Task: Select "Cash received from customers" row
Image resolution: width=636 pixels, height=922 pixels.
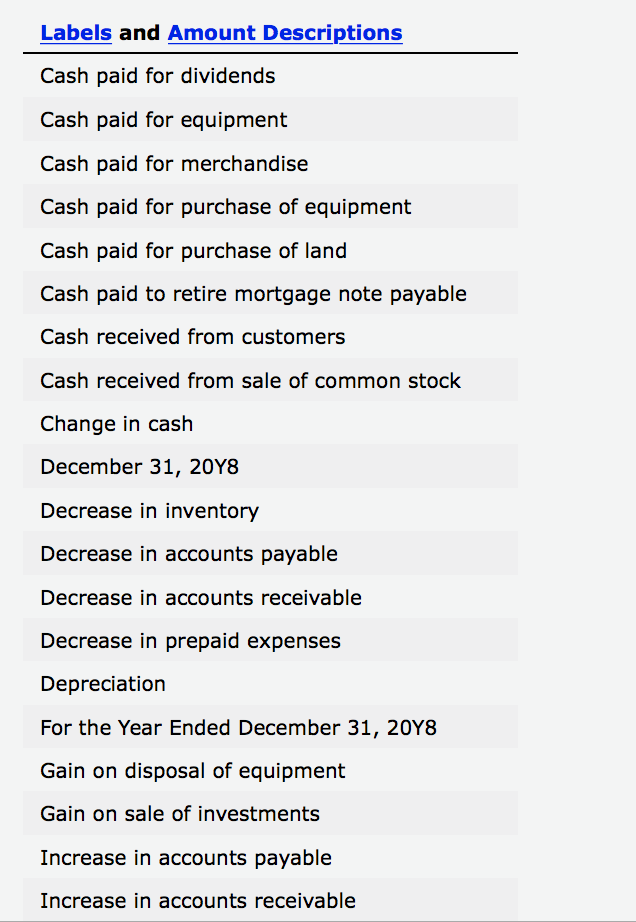Action: point(193,337)
